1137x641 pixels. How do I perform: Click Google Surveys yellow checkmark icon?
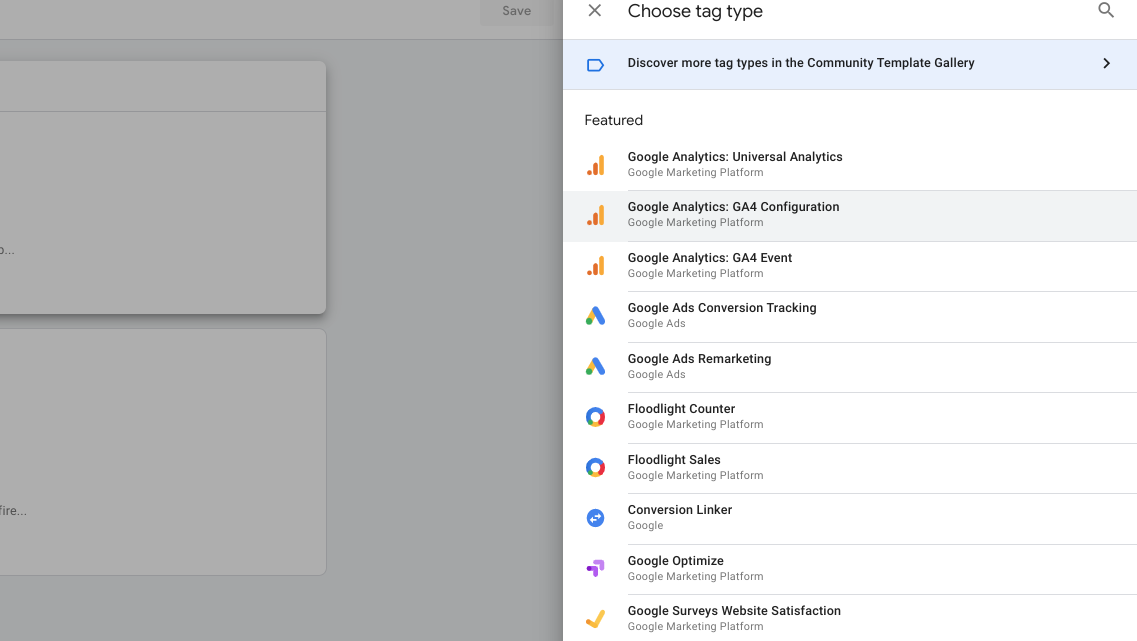(595, 619)
